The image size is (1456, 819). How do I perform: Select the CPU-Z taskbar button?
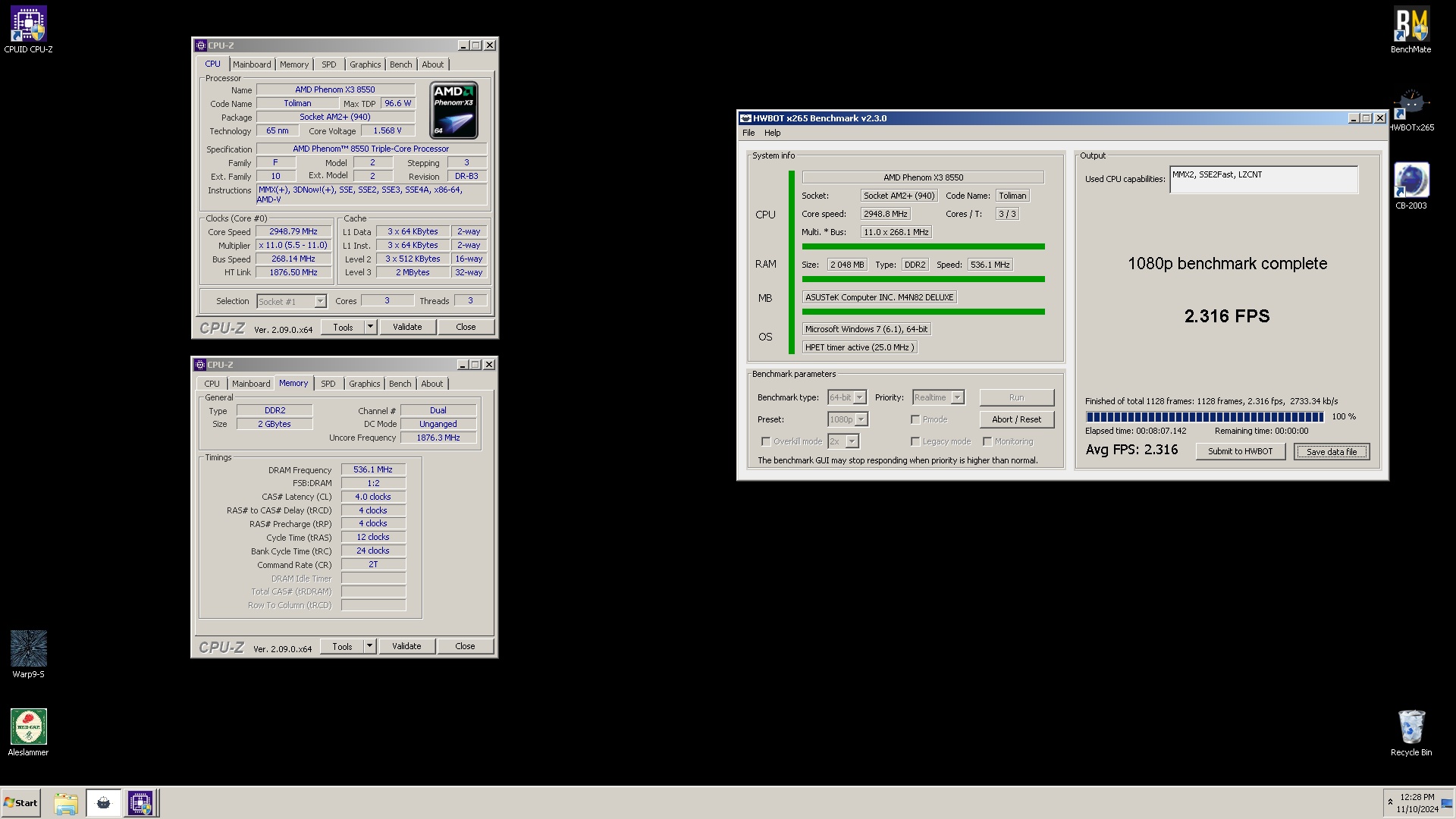140,803
